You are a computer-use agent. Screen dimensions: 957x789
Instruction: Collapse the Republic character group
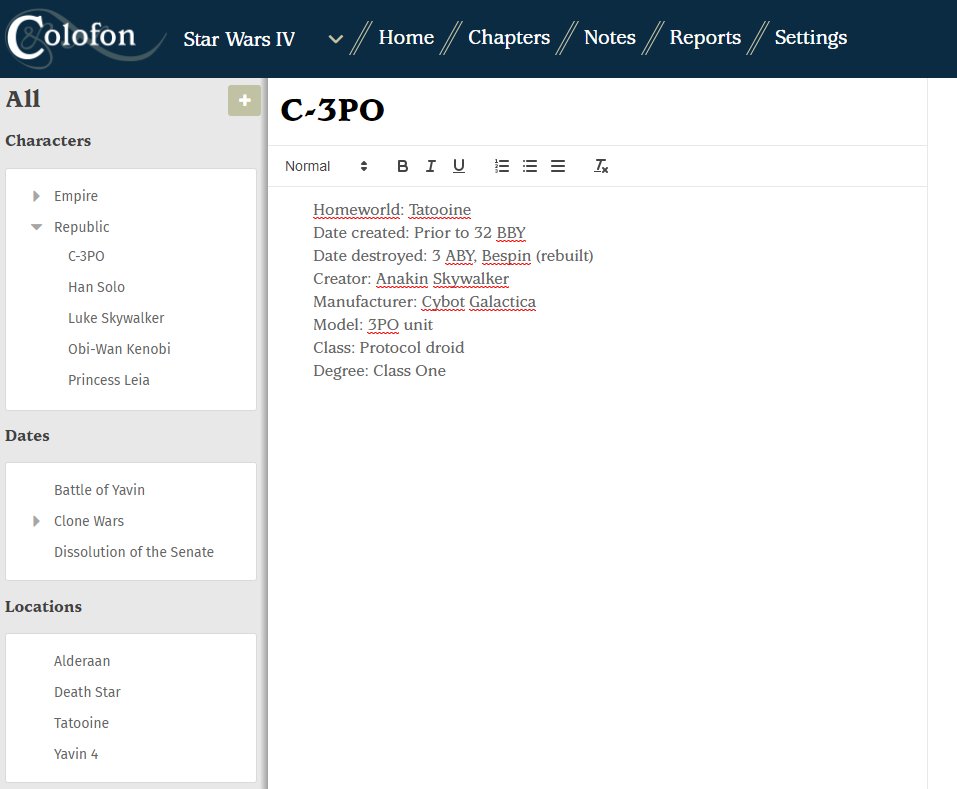coord(36,227)
